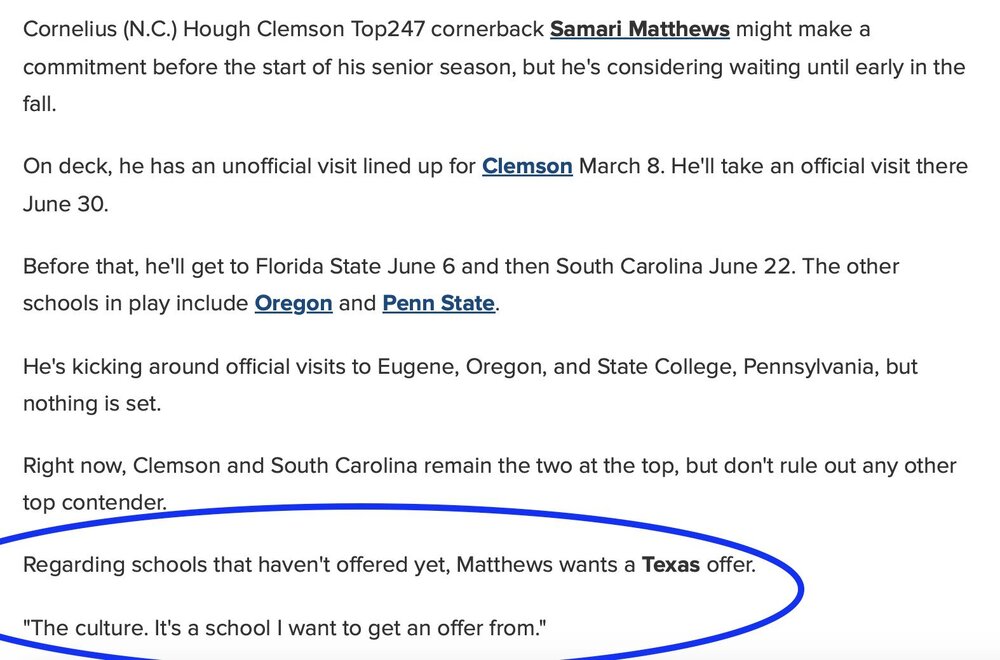Click the word "Top247"
Screen dimensions: 1000x660
(x=383, y=29)
